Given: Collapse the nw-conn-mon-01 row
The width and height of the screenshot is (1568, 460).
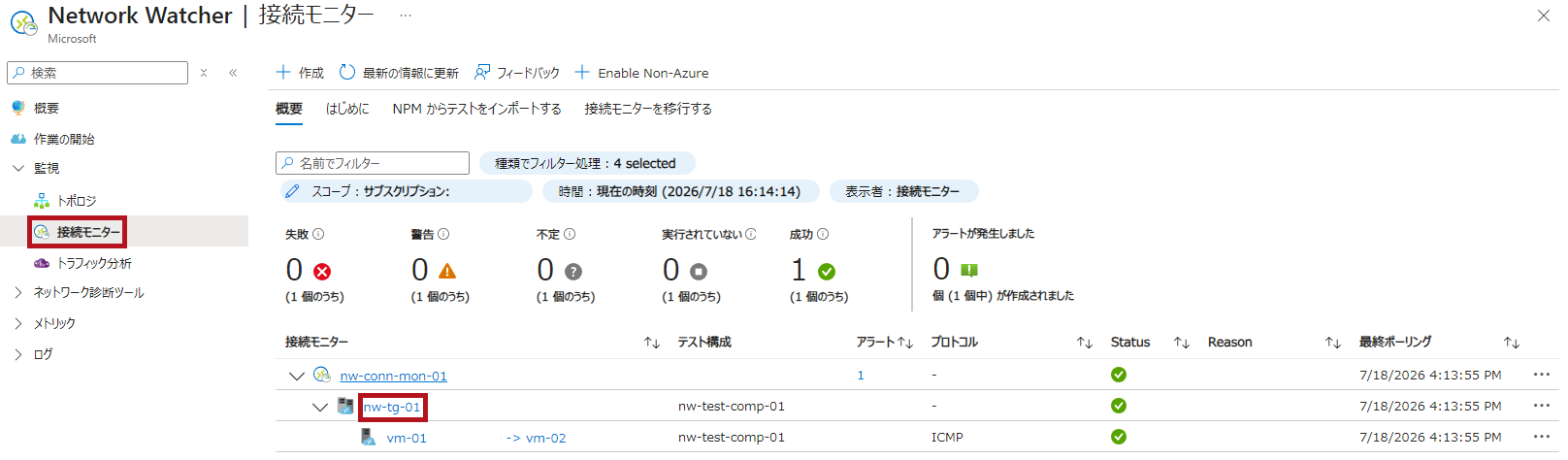Looking at the screenshot, I should click(x=296, y=376).
